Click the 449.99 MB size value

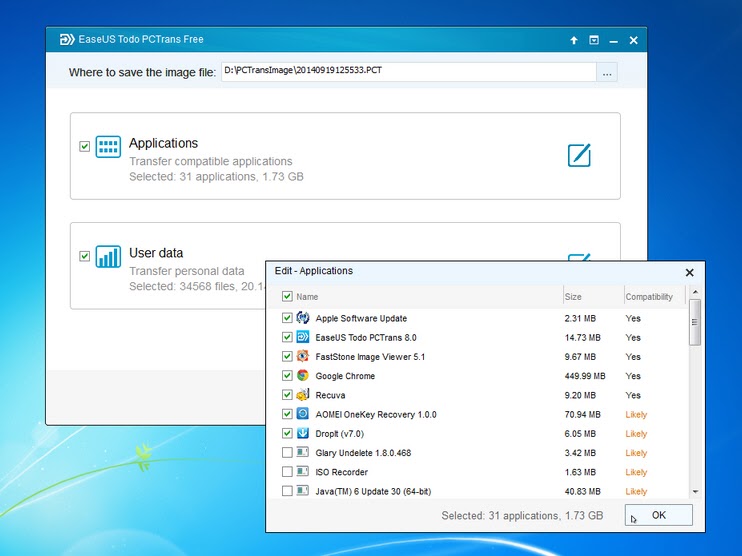pos(585,376)
